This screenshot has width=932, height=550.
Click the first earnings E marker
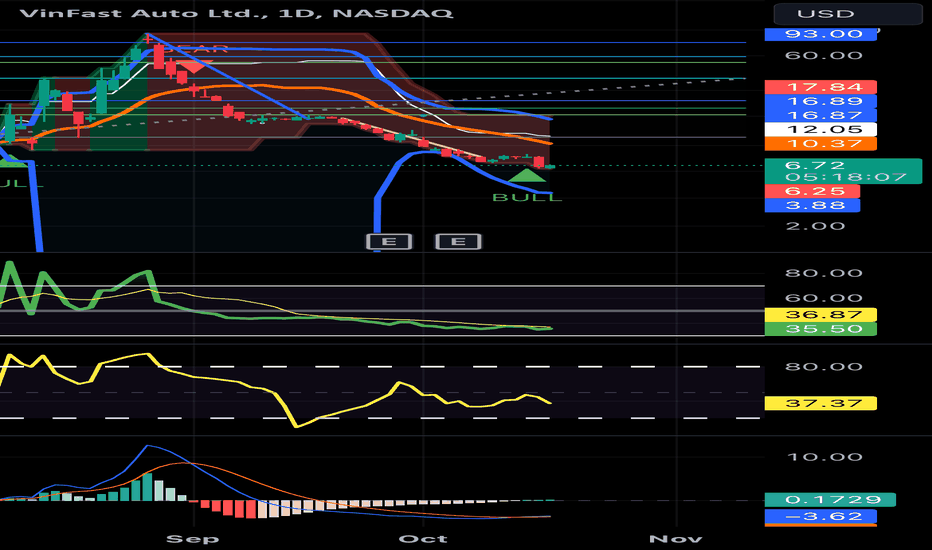pos(389,241)
